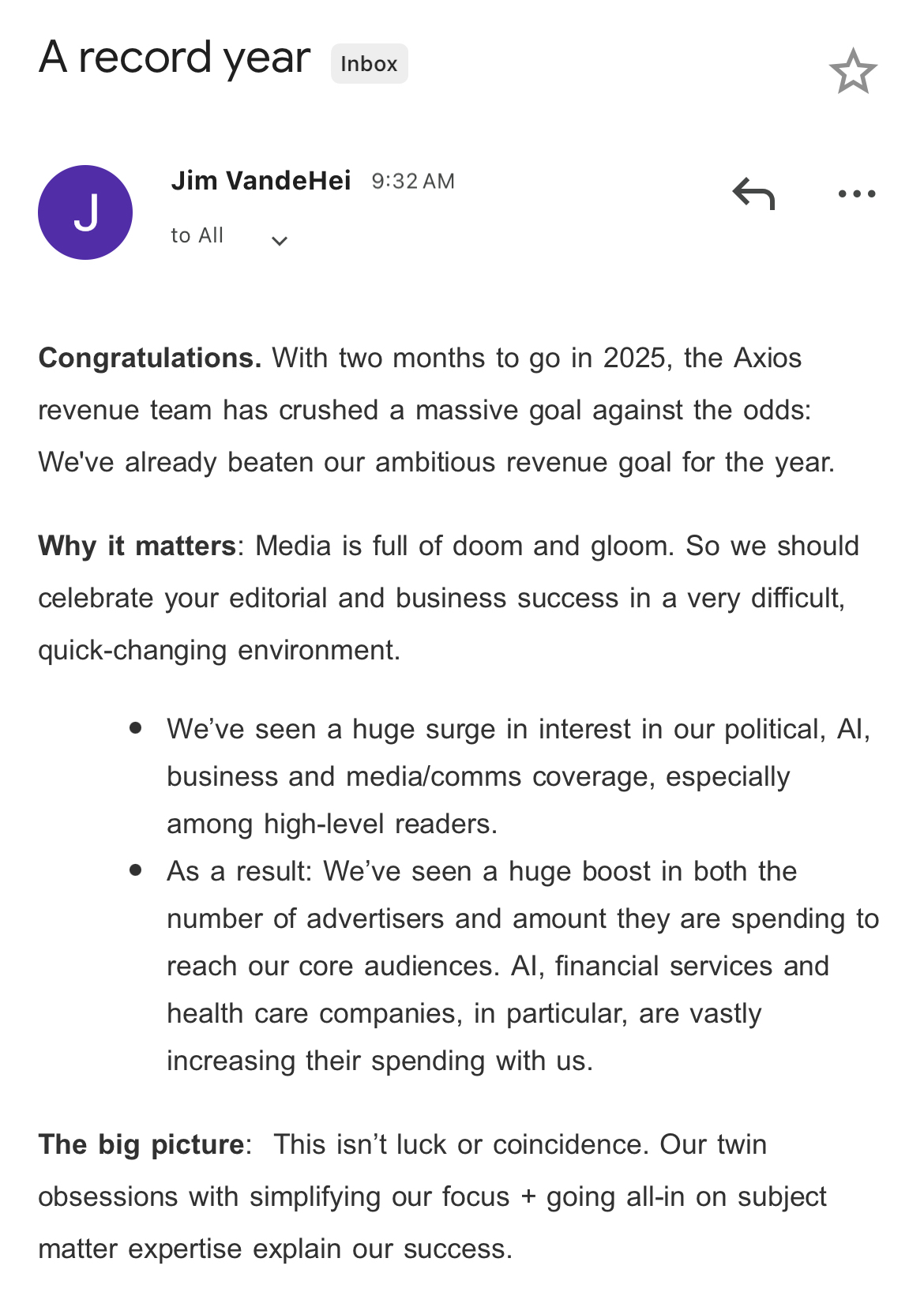The image size is (924, 1292).
Task: Click the "to All" recipient text
Action: pyautogui.click(x=197, y=235)
